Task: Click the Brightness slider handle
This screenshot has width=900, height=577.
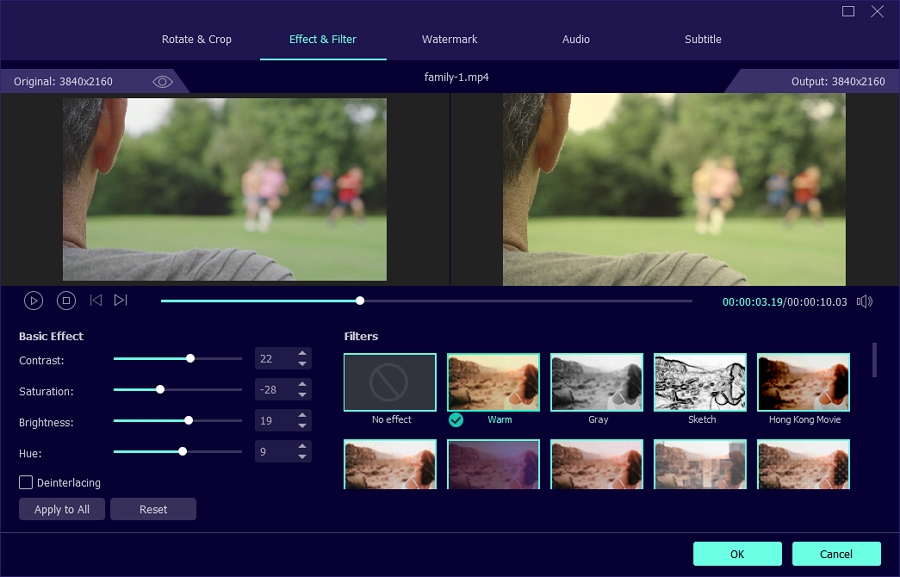Action: coord(188,420)
